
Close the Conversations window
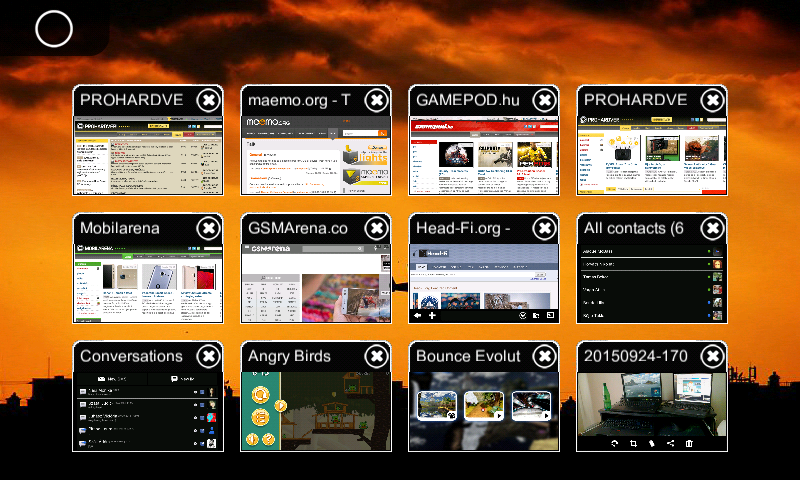pyautogui.click(x=209, y=357)
